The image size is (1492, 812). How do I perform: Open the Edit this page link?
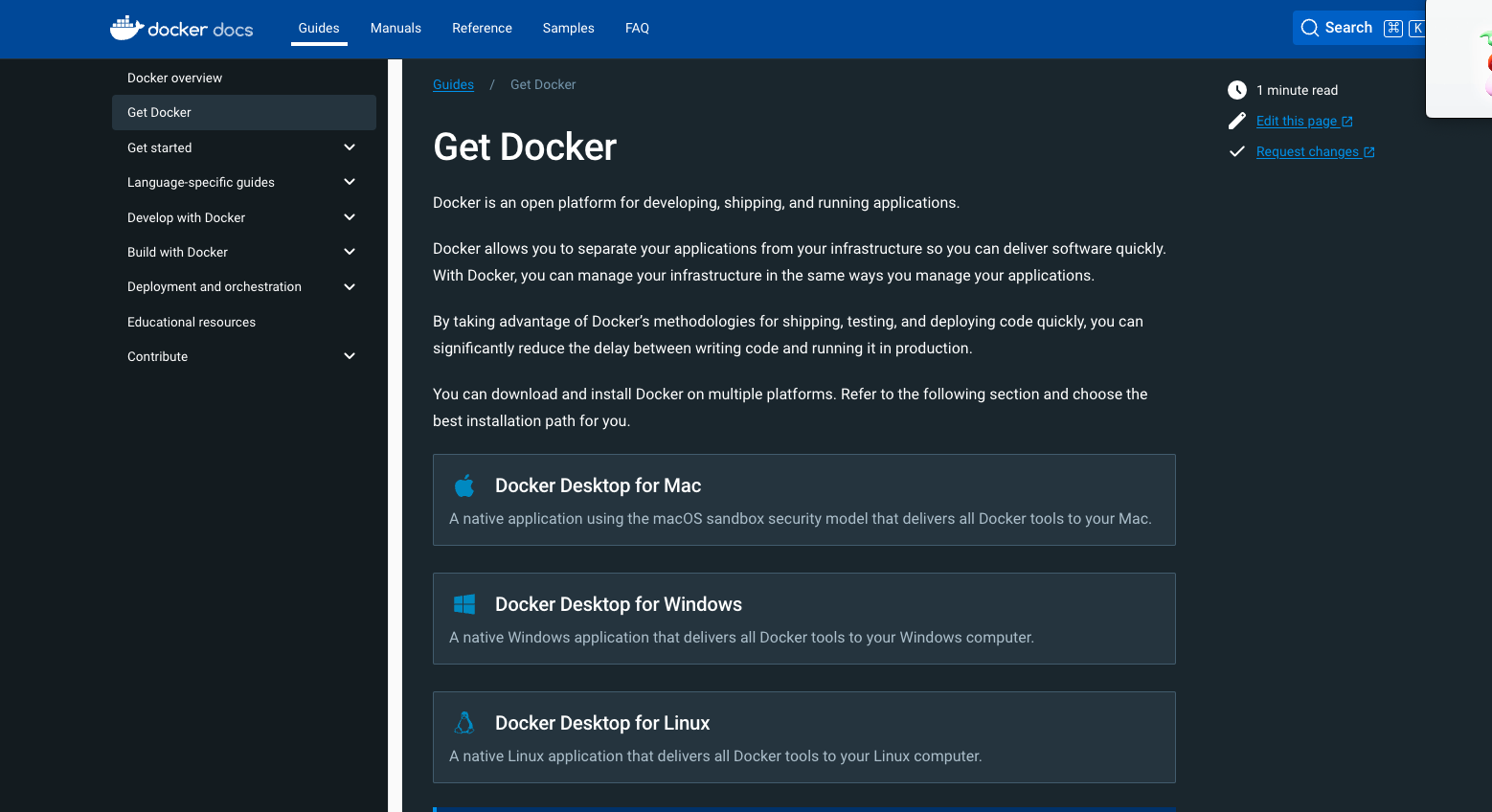[x=1304, y=121]
